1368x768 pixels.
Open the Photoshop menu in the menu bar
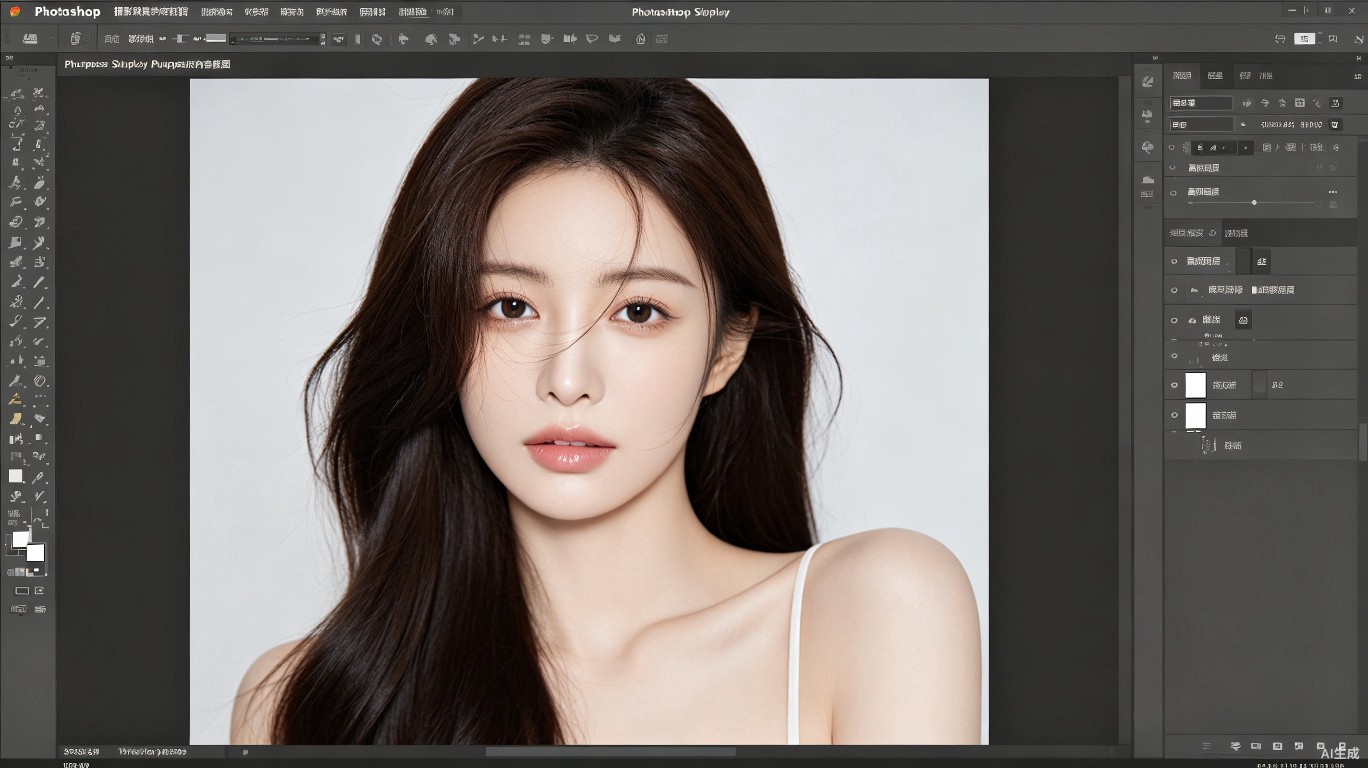tap(67, 12)
